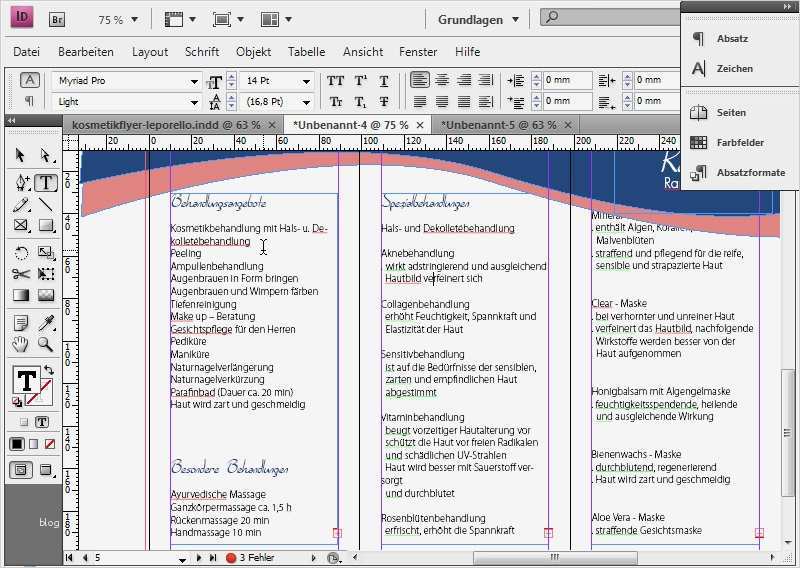This screenshot has height=568, width=800.
Task: Click the Fill color T swatch
Action: 26,380
